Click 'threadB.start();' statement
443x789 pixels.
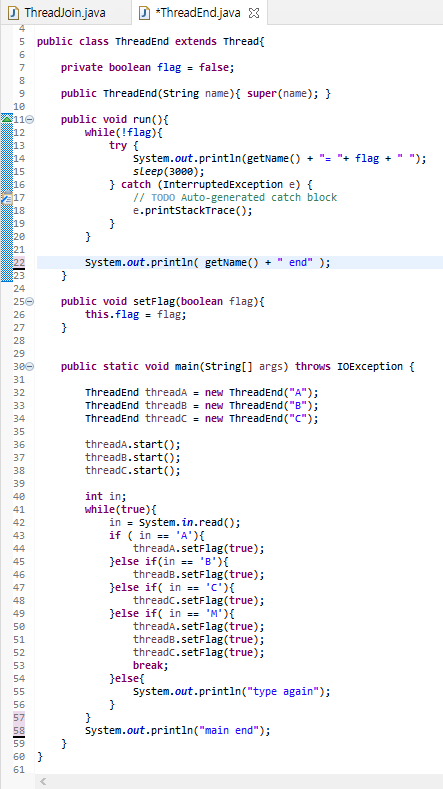[x=132, y=458]
